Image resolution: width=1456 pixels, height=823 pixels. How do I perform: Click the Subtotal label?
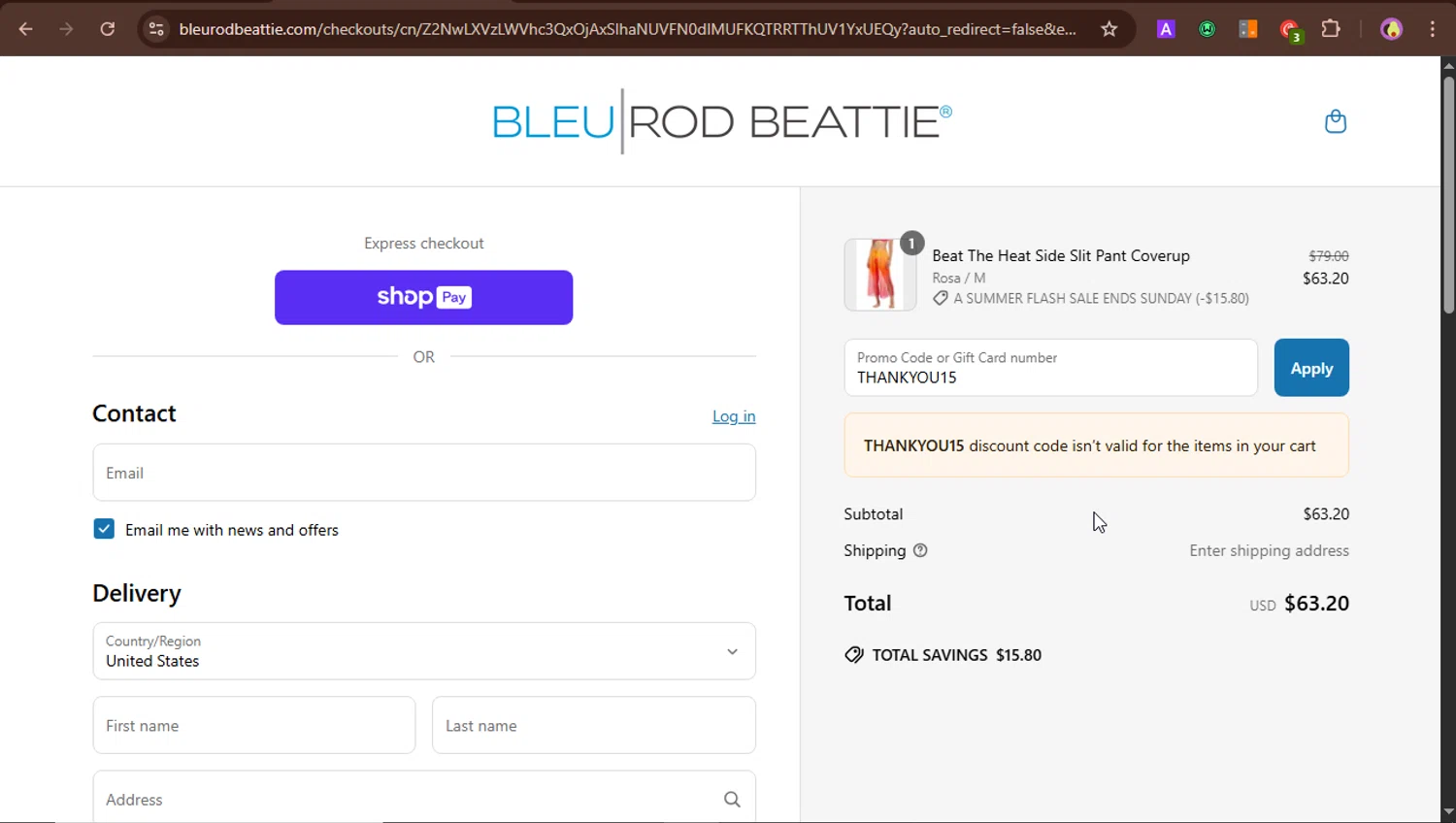[x=874, y=514]
